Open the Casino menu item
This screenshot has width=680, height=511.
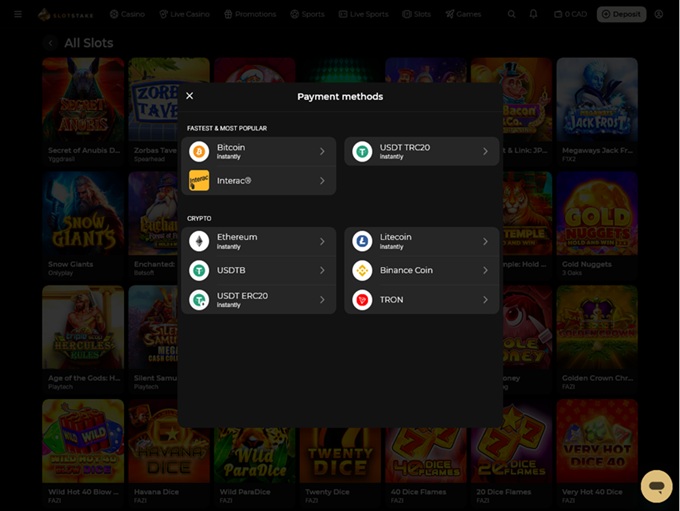coord(127,14)
